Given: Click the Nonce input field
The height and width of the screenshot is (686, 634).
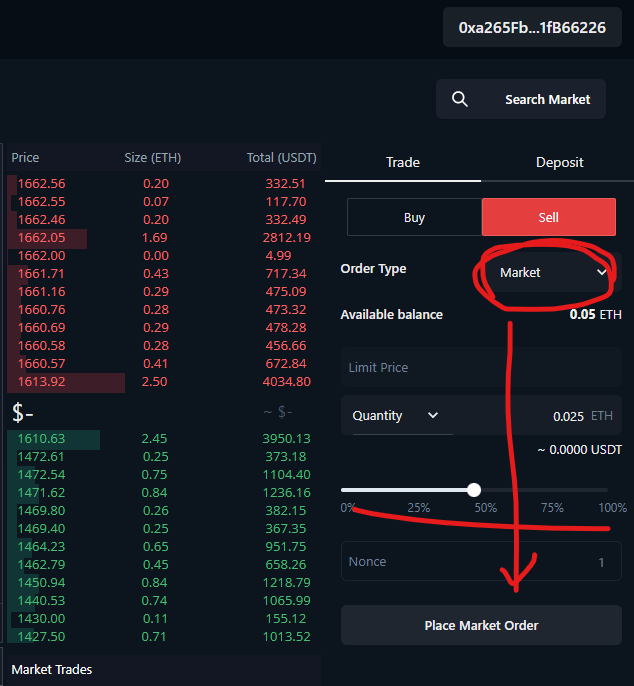Looking at the screenshot, I should [481, 561].
